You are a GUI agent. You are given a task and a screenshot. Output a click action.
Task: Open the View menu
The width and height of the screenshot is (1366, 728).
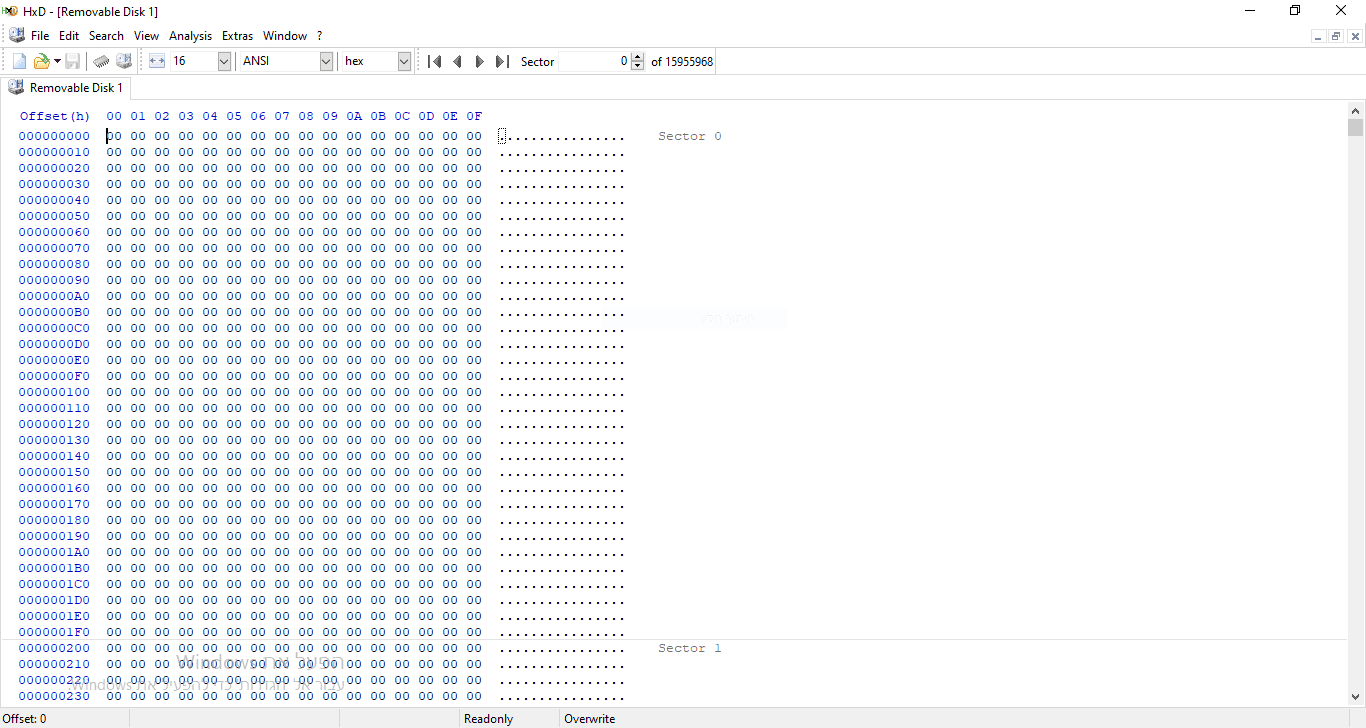(146, 35)
